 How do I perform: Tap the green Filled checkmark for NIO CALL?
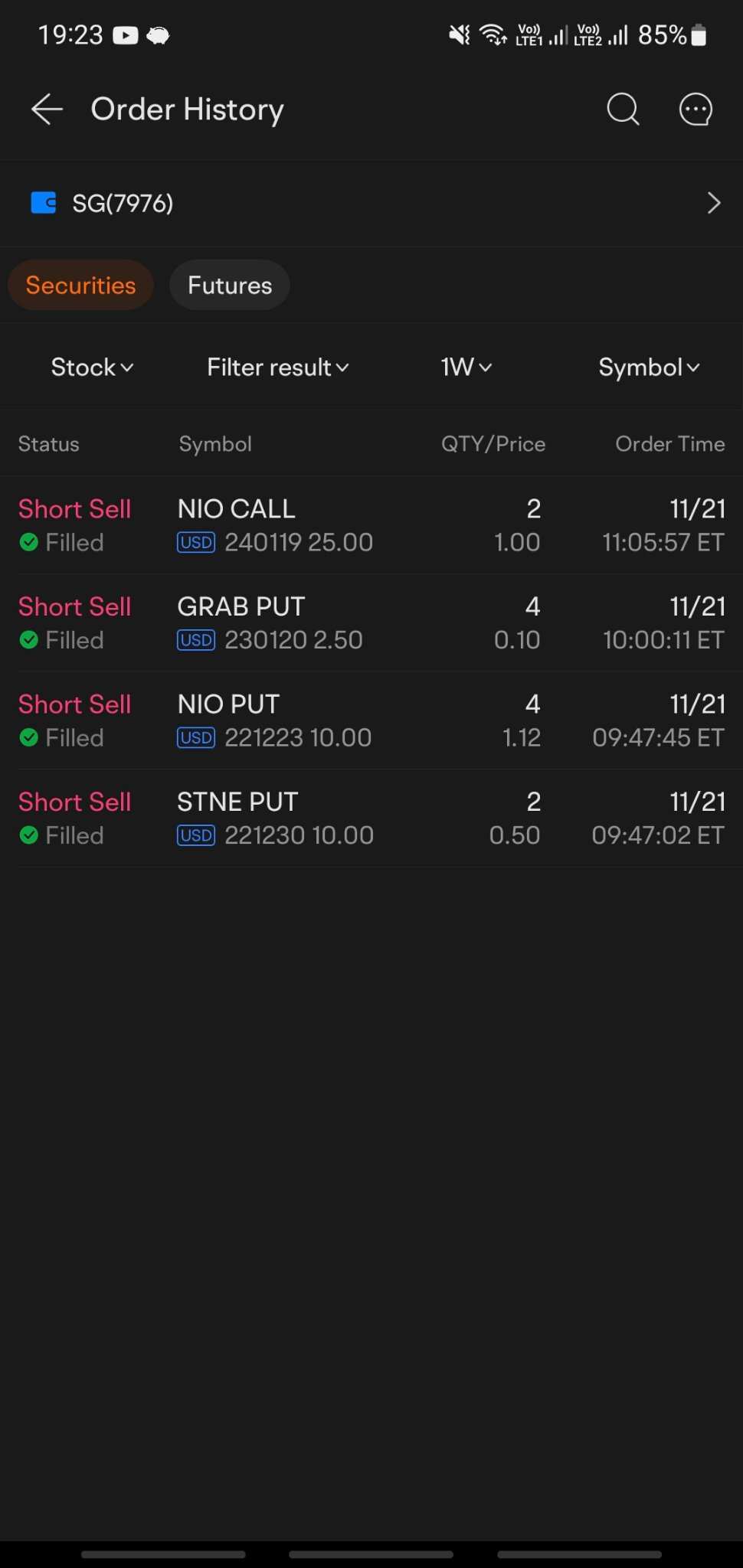tap(29, 543)
